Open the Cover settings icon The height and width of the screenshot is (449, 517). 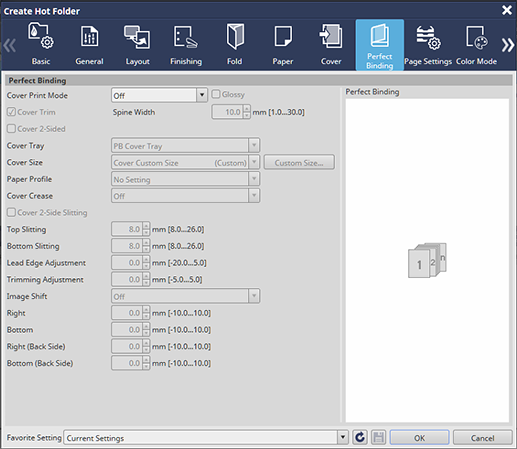click(331, 36)
